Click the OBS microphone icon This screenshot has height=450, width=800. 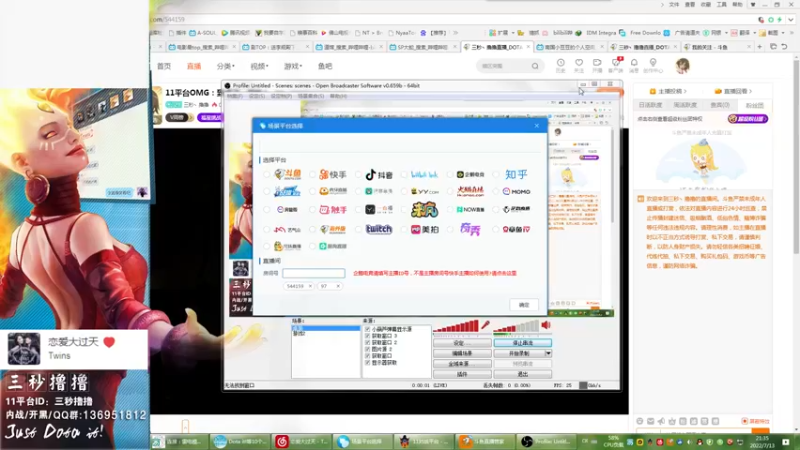tap(486, 325)
